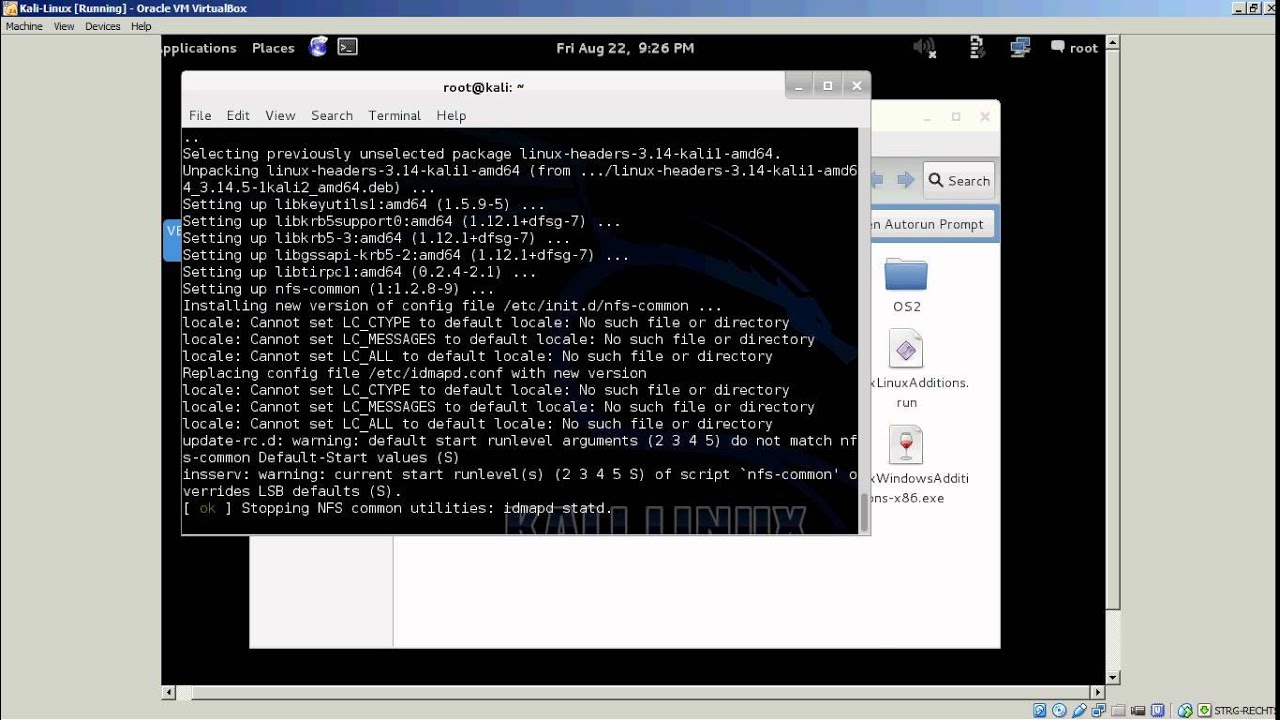Open VirtualBox View menu
This screenshot has height=720, width=1280.
[64, 26]
